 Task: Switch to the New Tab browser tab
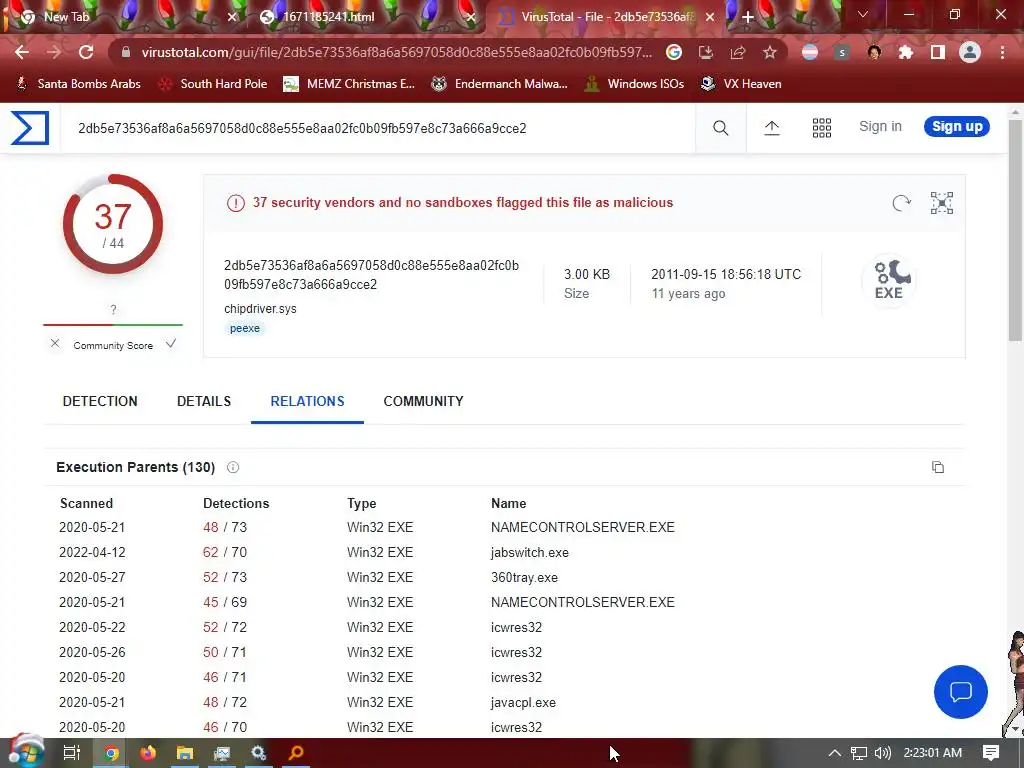[122, 18]
